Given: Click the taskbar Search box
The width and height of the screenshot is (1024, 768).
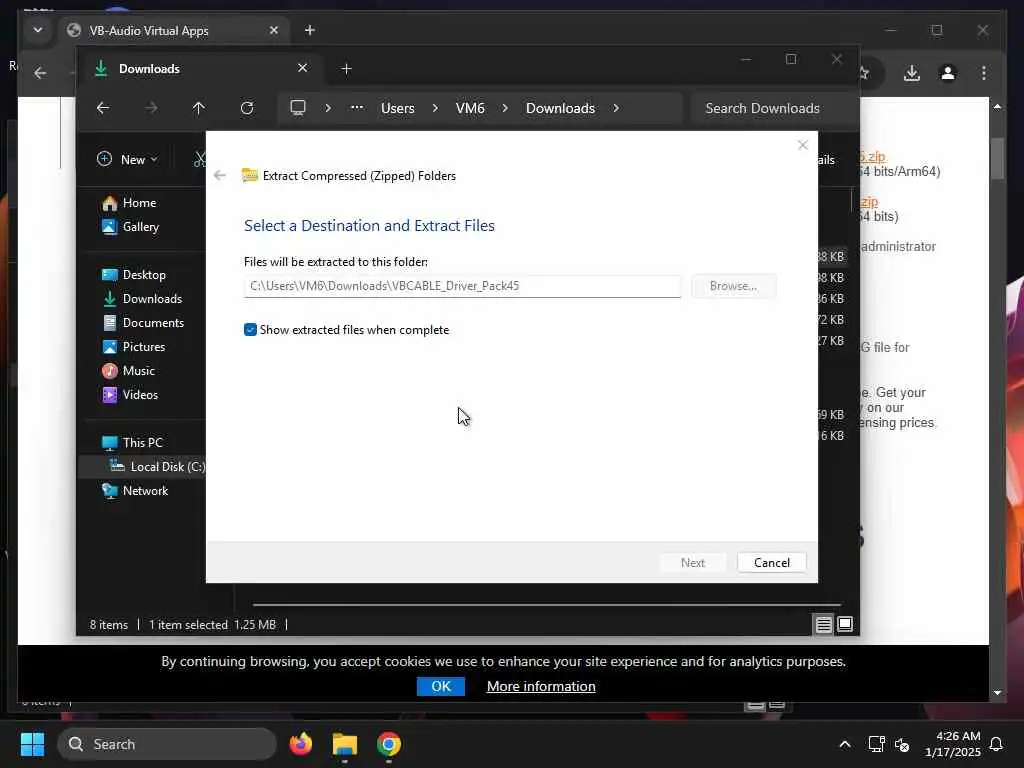Looking at the screenshot, I should coord(167,744).
